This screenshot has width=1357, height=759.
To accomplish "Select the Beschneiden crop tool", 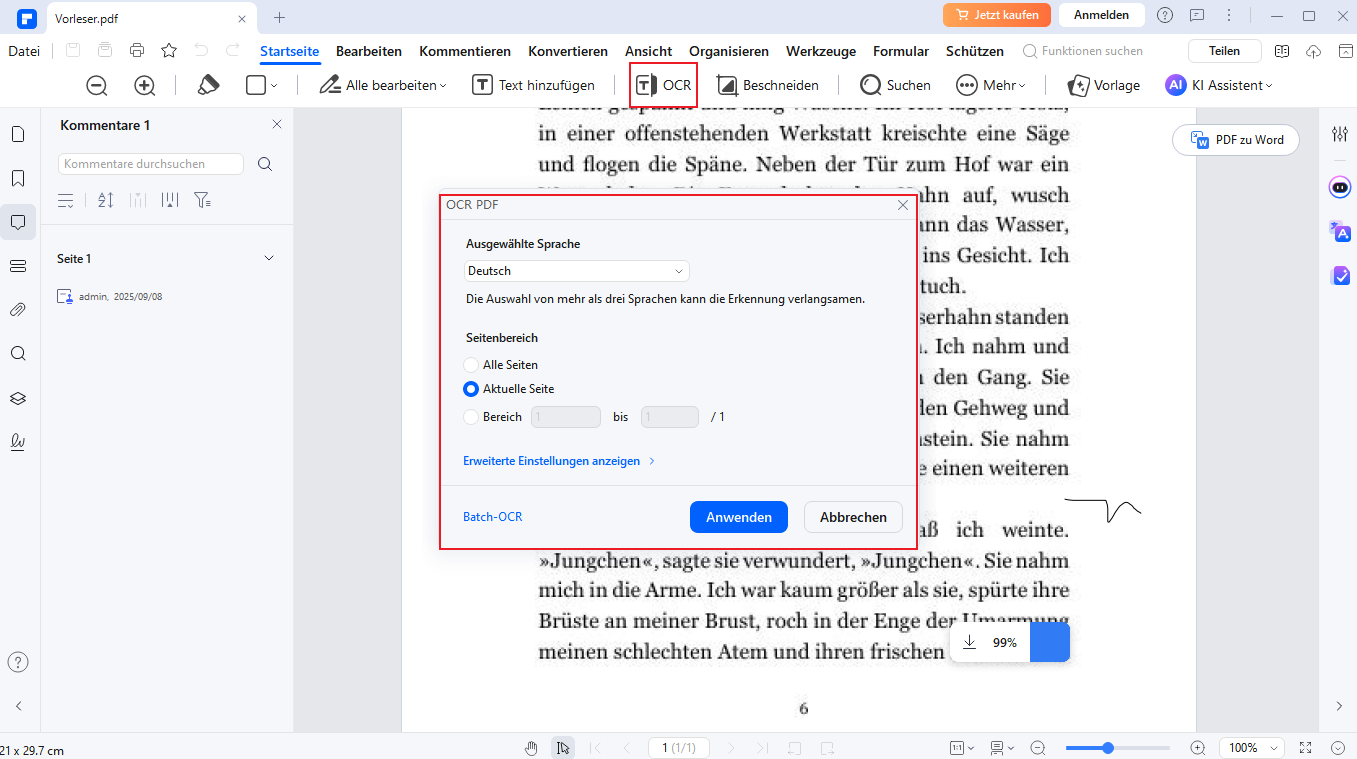I will click(x=767, y=85).
